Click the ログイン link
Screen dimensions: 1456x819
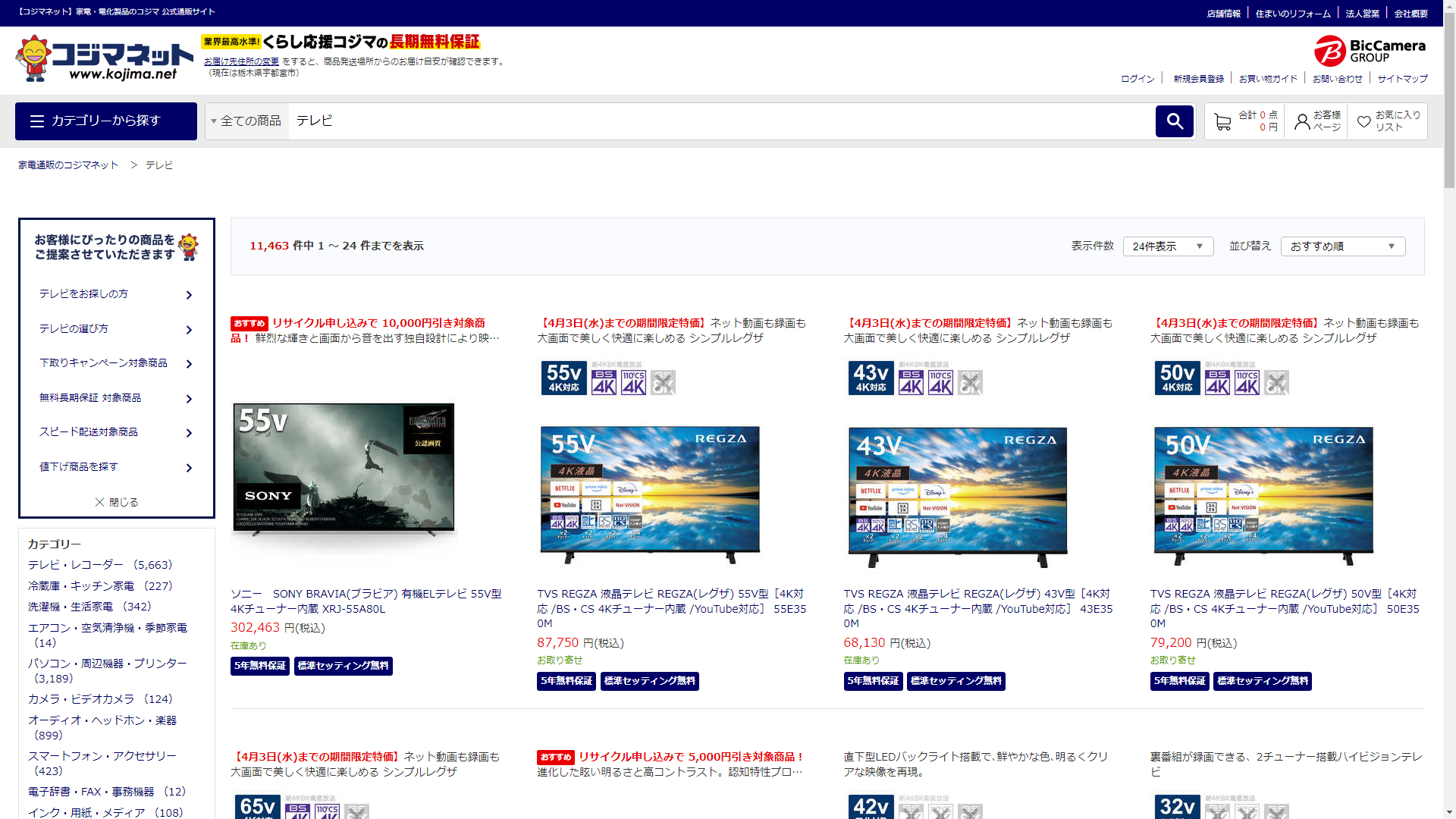(x=1137, y=79)
